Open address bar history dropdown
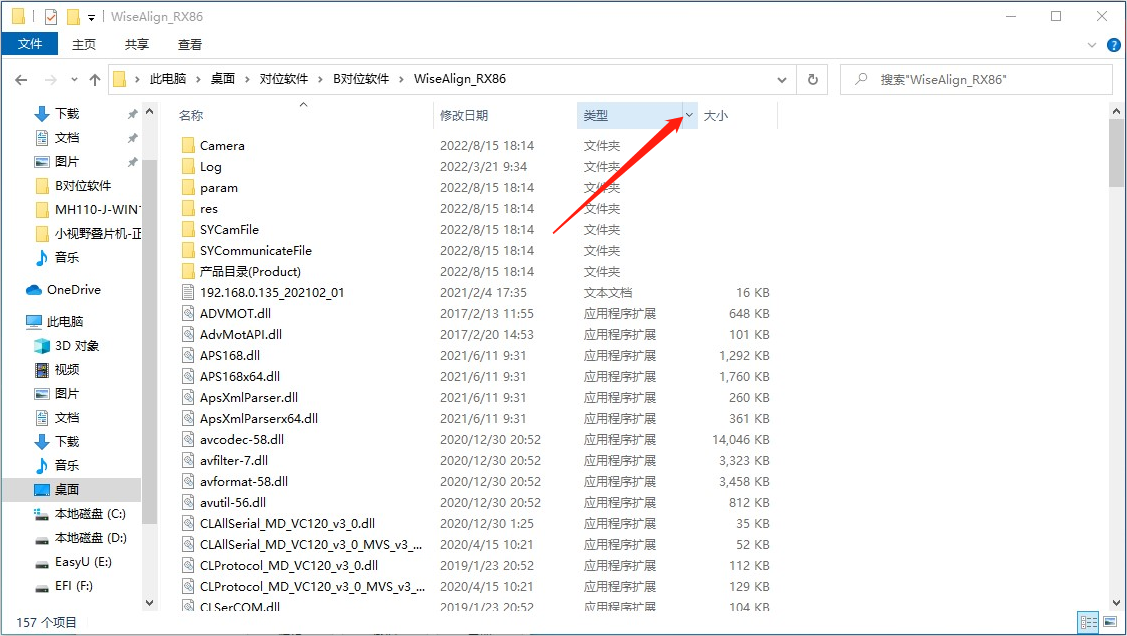This screenshot has height=636, width=1127. [784, 80]
